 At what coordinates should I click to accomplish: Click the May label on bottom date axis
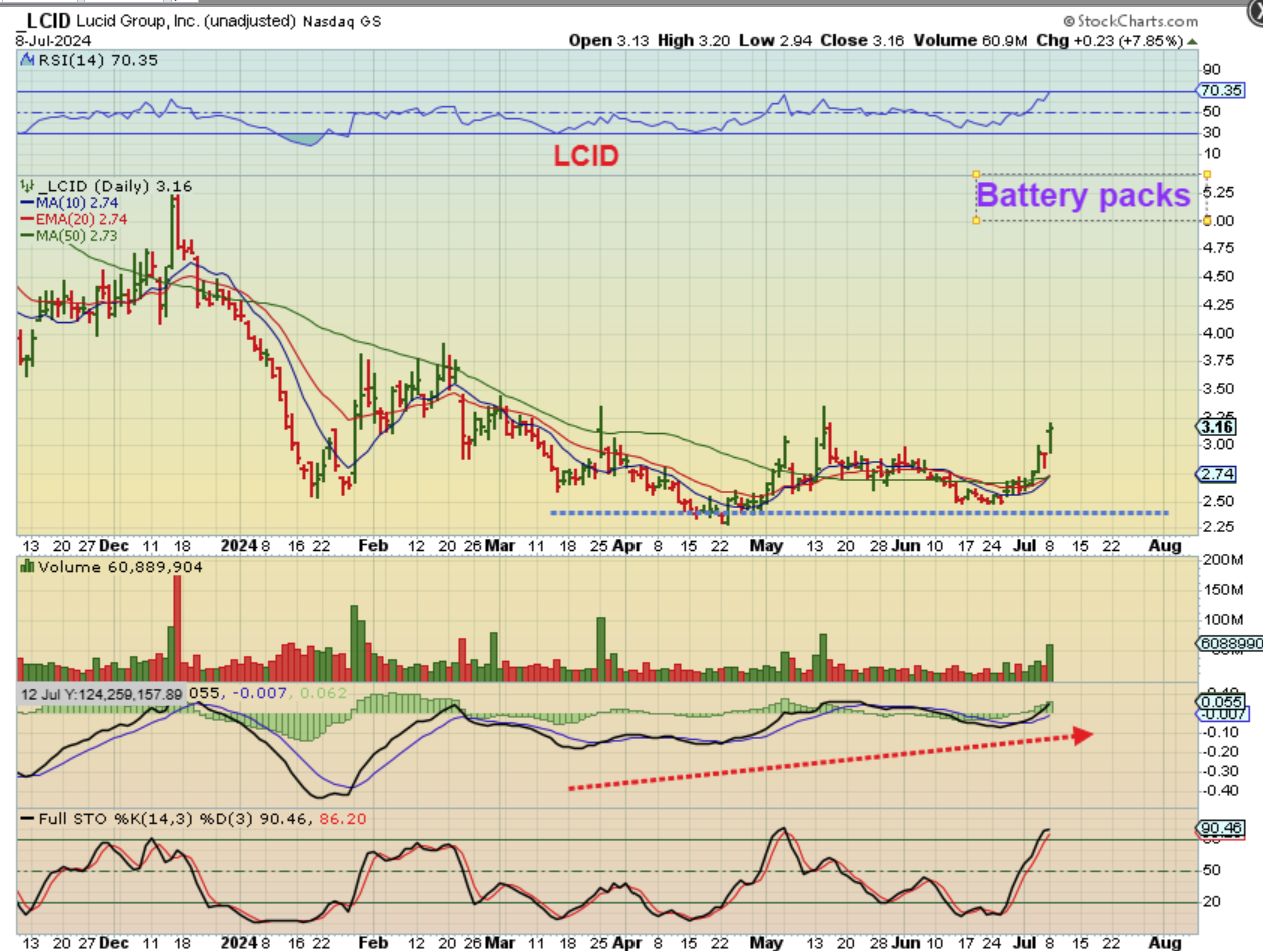pyautogui.click(x=766, y=941)
